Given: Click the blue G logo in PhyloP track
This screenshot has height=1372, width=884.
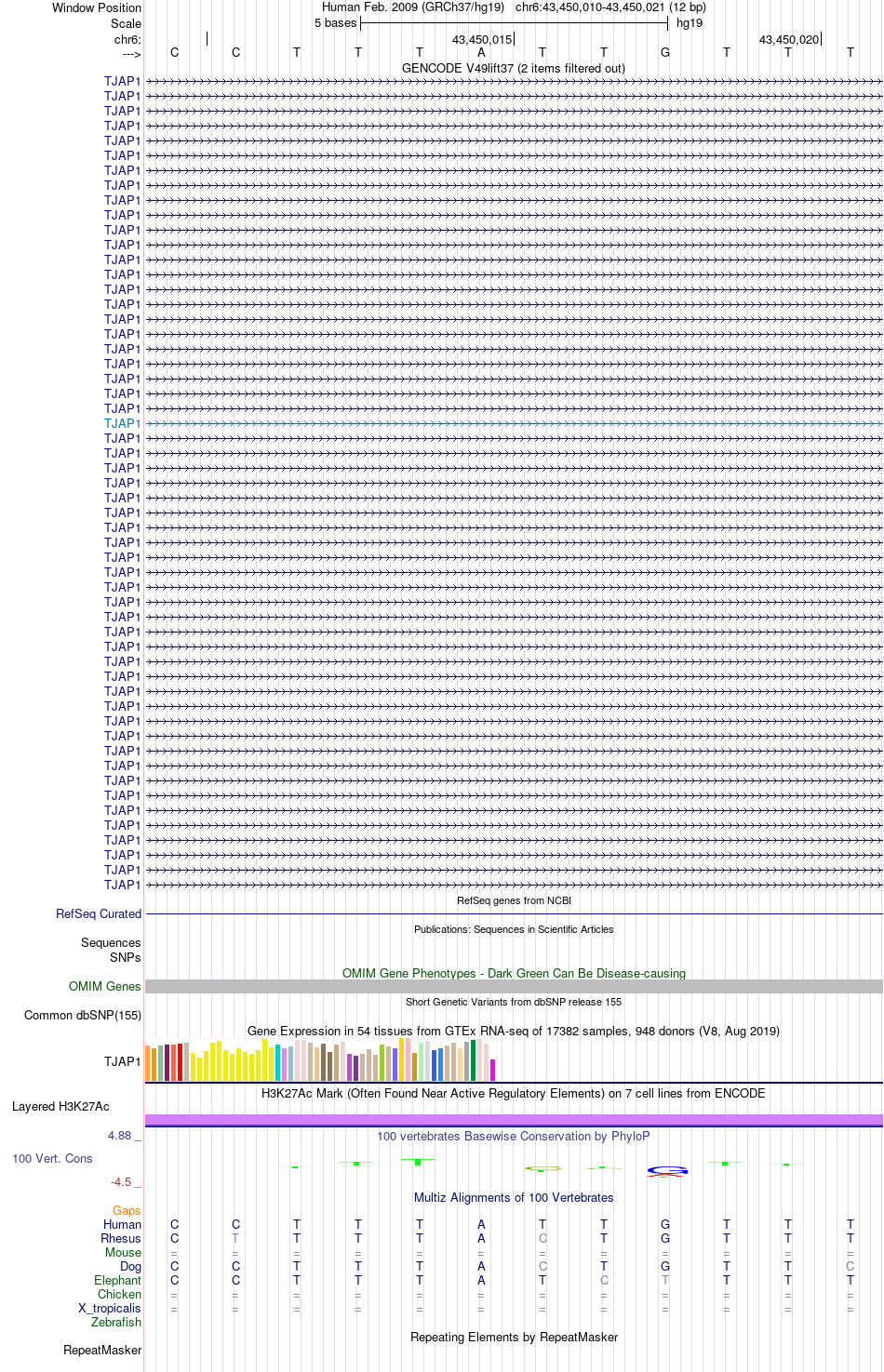Looking at the screenshot, I should click(667, 1170).
